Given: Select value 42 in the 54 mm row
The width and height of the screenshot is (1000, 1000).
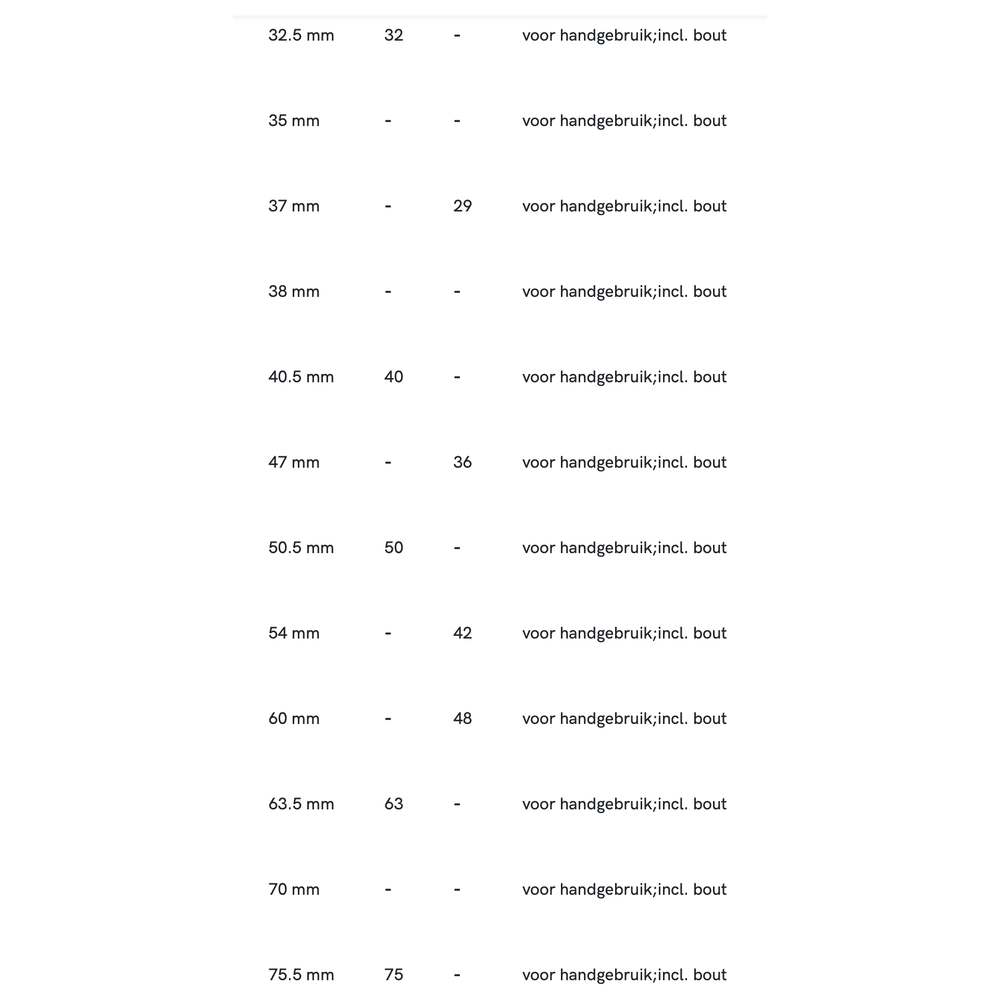Looking at the screenshot, I should [x=462, y=633].
